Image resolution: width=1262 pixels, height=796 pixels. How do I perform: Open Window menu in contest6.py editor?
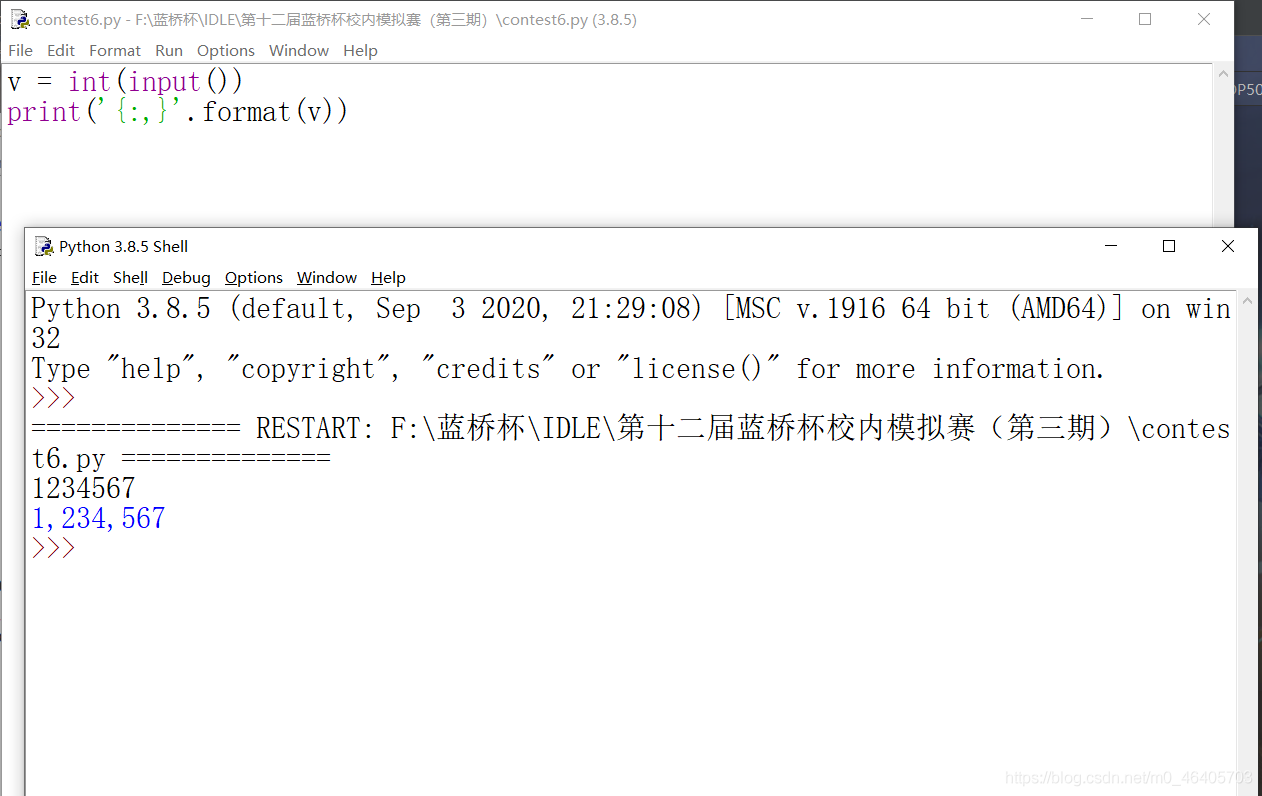(x=299, y=50)
